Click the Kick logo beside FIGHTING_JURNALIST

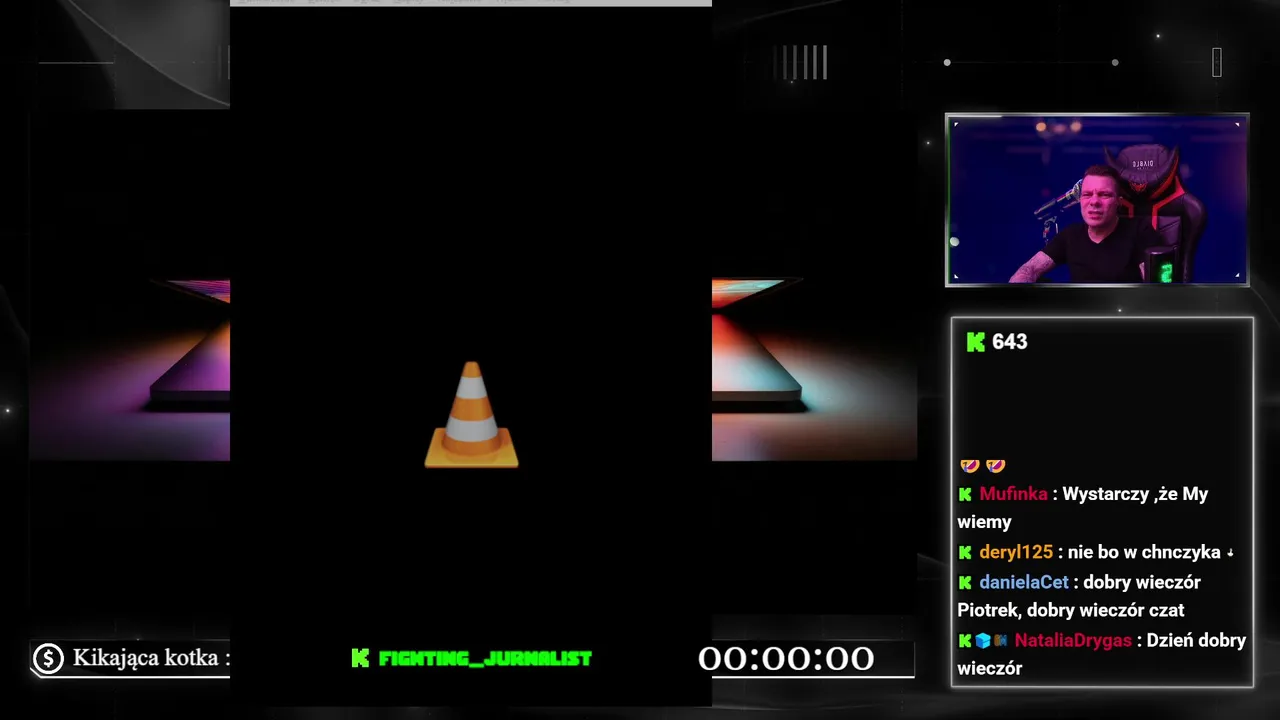[361, 658]
